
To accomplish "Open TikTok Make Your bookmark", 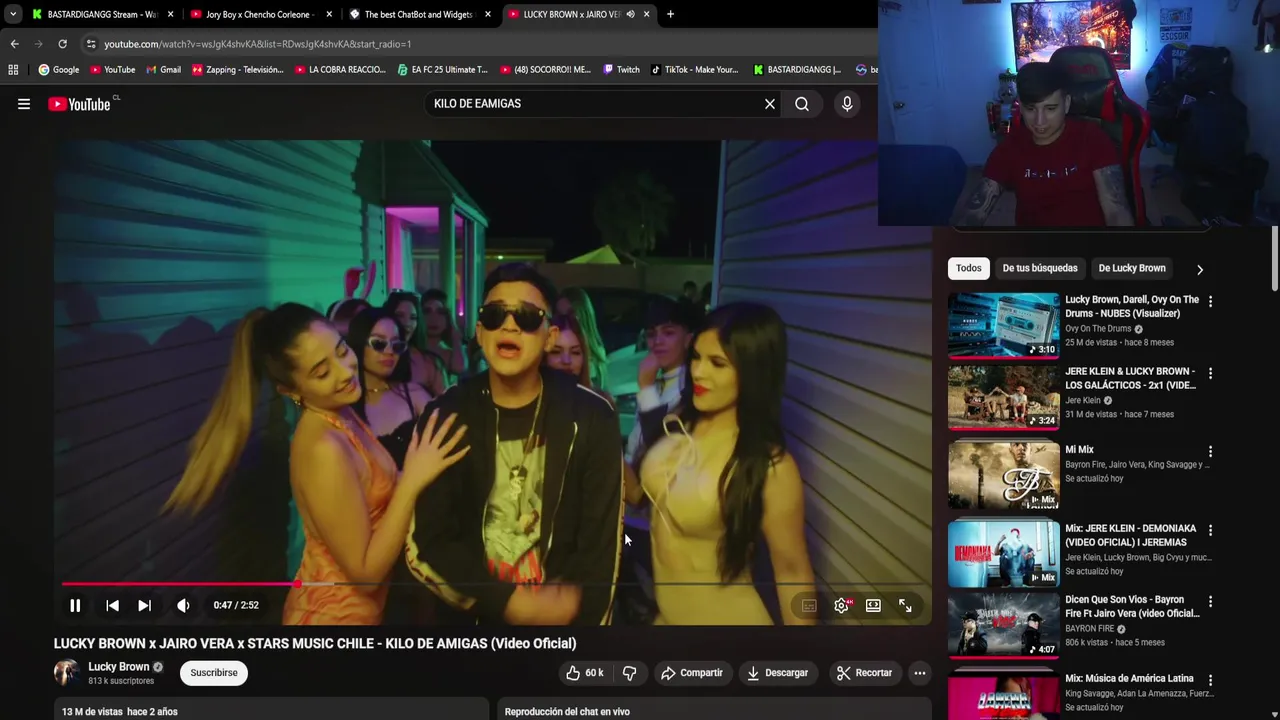I will (x=694, y=70).
